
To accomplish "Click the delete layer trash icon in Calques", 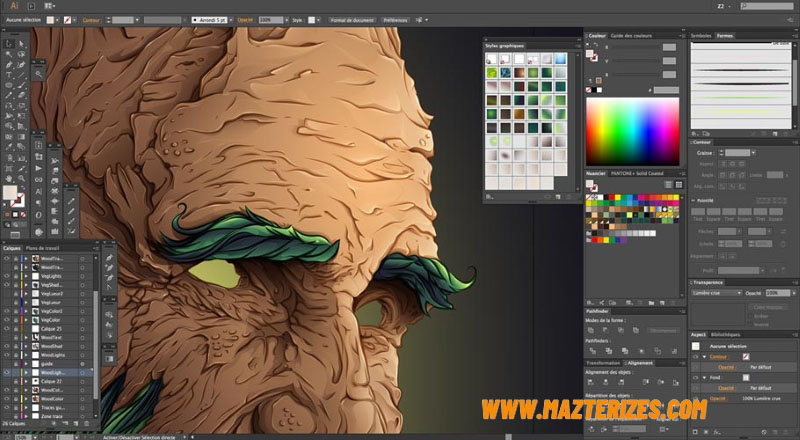I will [x=87, y=424].
